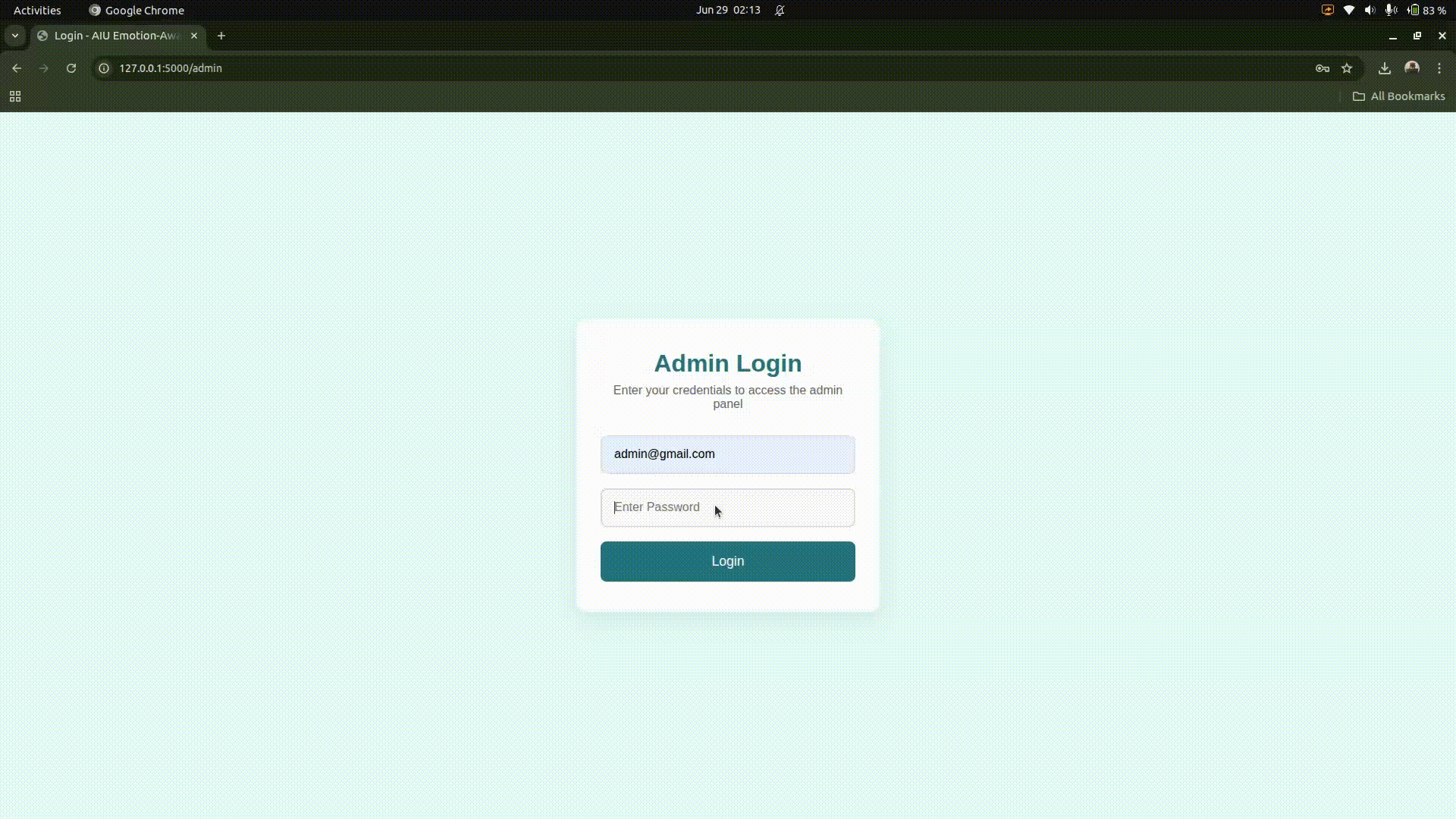Open the Chrome downloads icon
Image resolution: width=1456 pixels, height=819 pixels.
pos(1385,68)
